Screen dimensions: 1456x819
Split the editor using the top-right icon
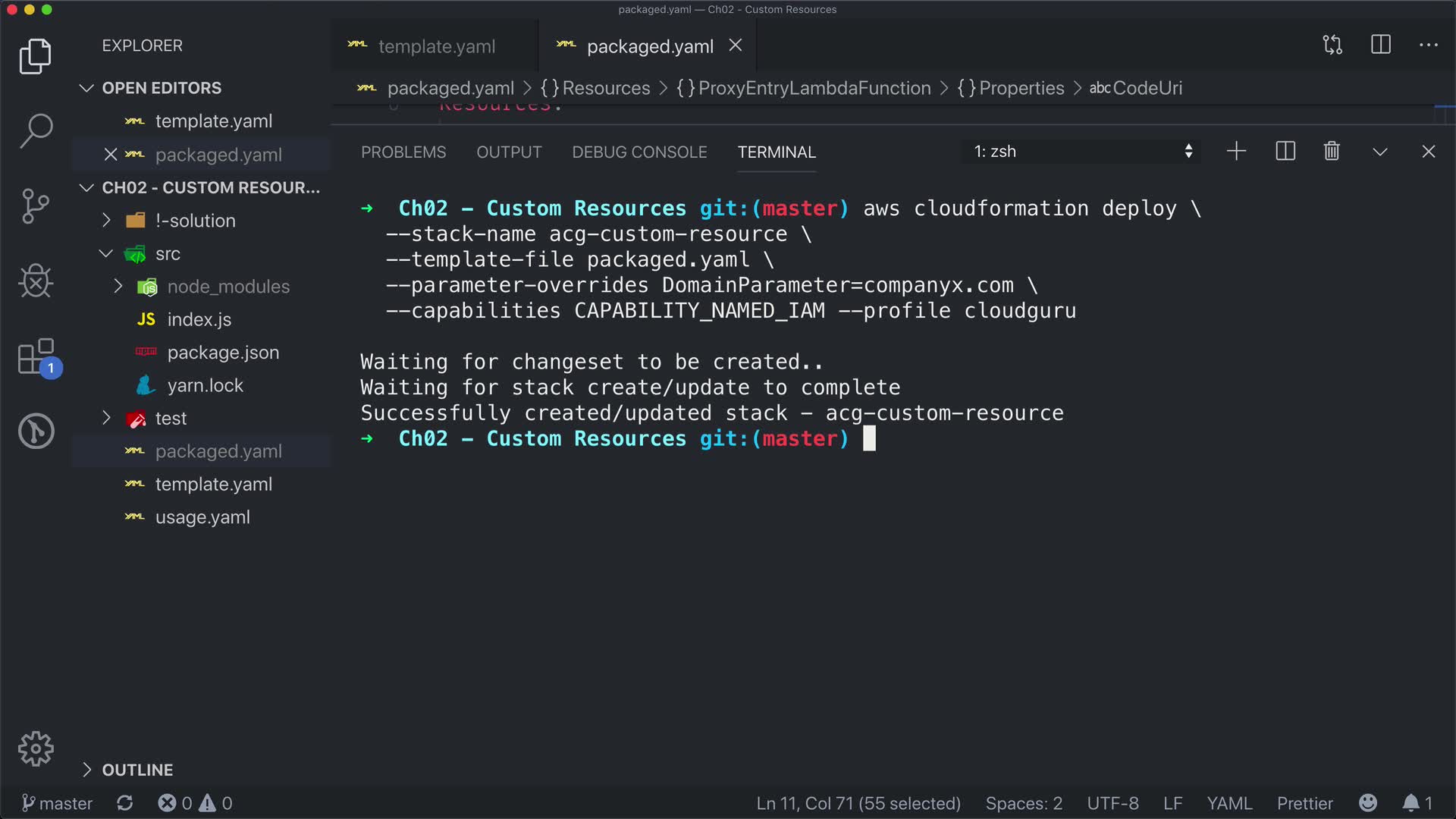[1381, 45]
